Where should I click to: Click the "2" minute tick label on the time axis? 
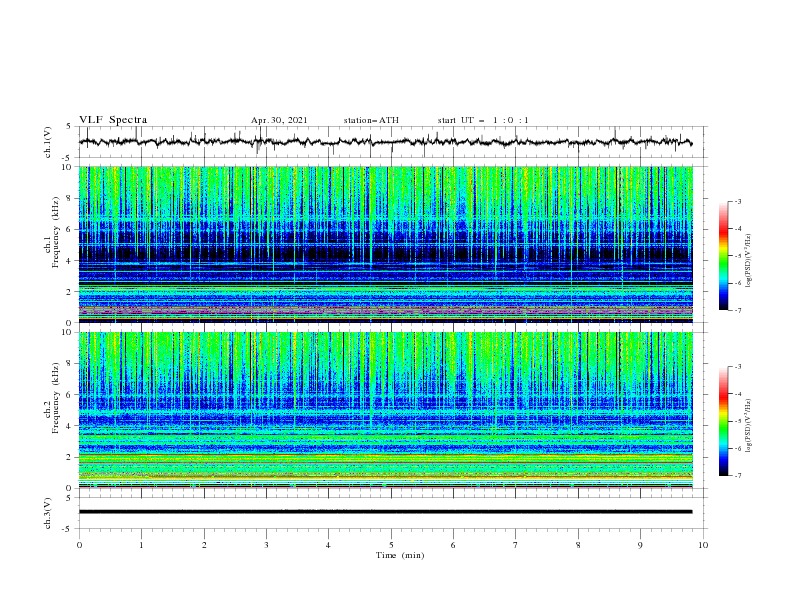pyautogui.click(x=204, y=545)
